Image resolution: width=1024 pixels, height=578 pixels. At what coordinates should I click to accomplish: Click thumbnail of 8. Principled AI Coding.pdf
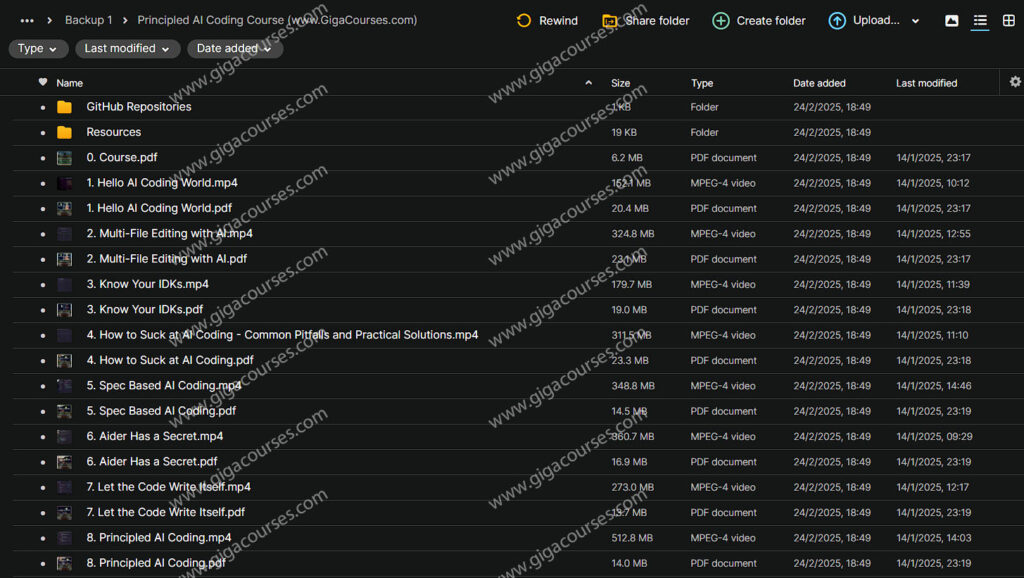65,564
